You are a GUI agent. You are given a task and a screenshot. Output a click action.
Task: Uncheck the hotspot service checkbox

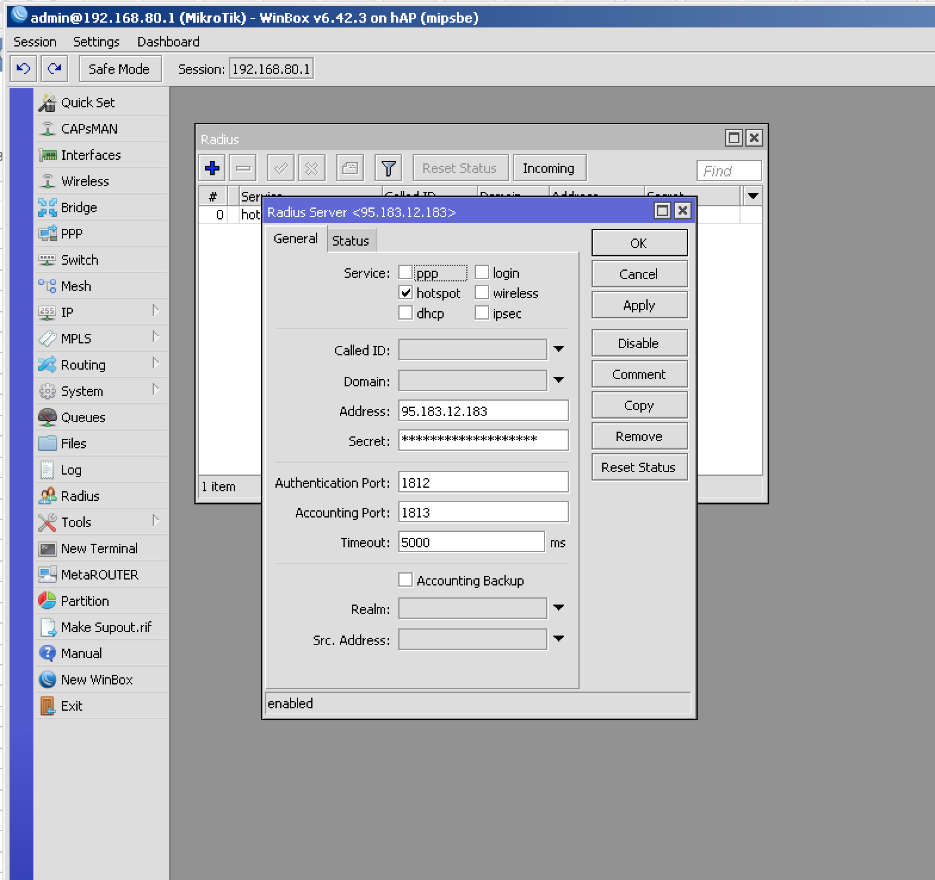click(x=405, y=293)
